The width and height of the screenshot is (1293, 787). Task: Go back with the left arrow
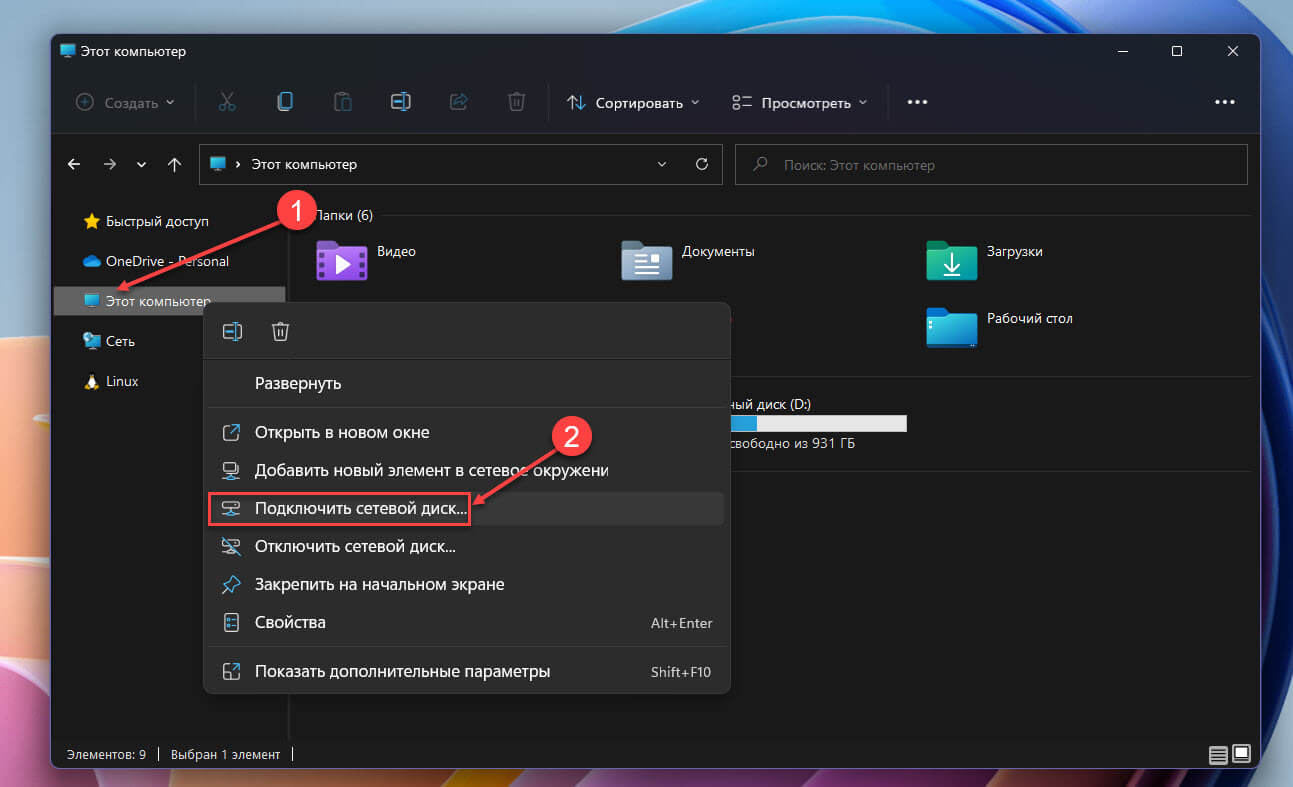(73, 164)
